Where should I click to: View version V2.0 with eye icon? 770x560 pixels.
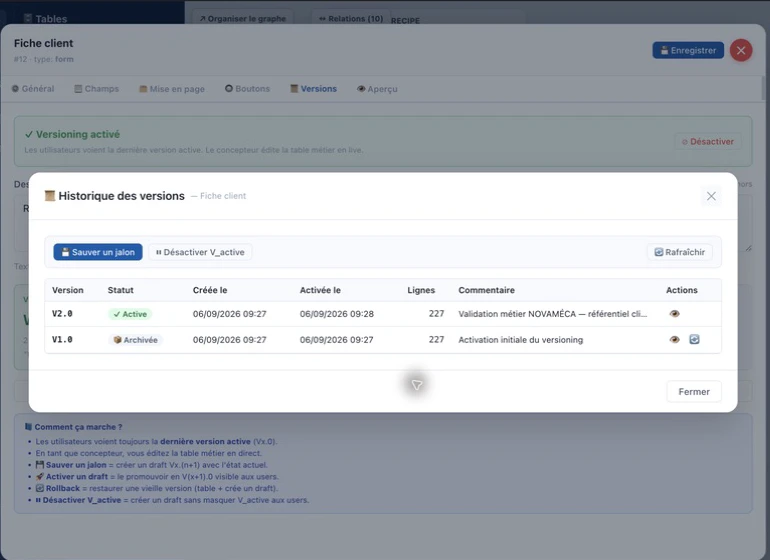674,313
